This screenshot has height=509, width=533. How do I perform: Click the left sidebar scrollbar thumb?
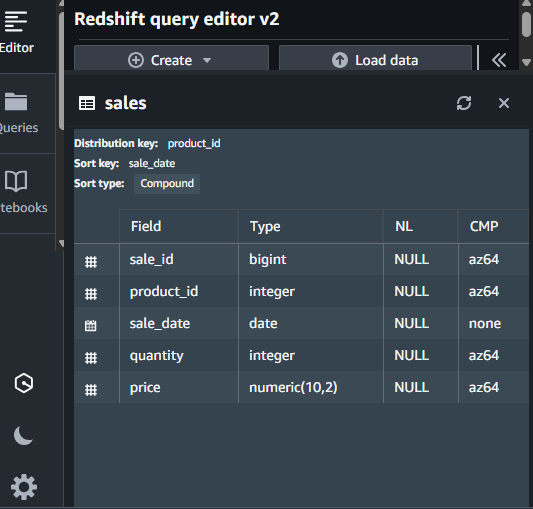(62, 71)
